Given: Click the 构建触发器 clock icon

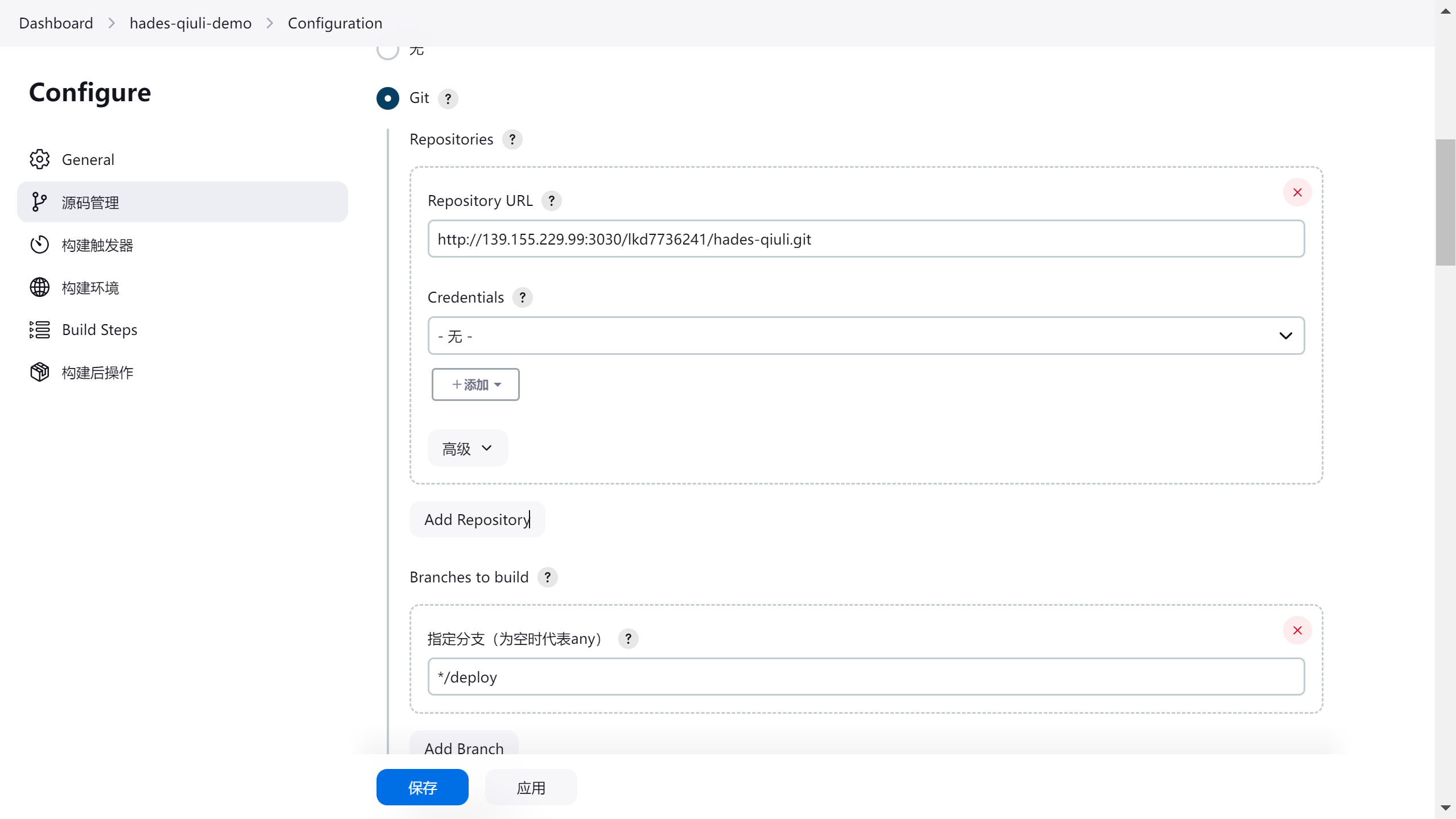Looking at the screenshot, I should 39,245.
